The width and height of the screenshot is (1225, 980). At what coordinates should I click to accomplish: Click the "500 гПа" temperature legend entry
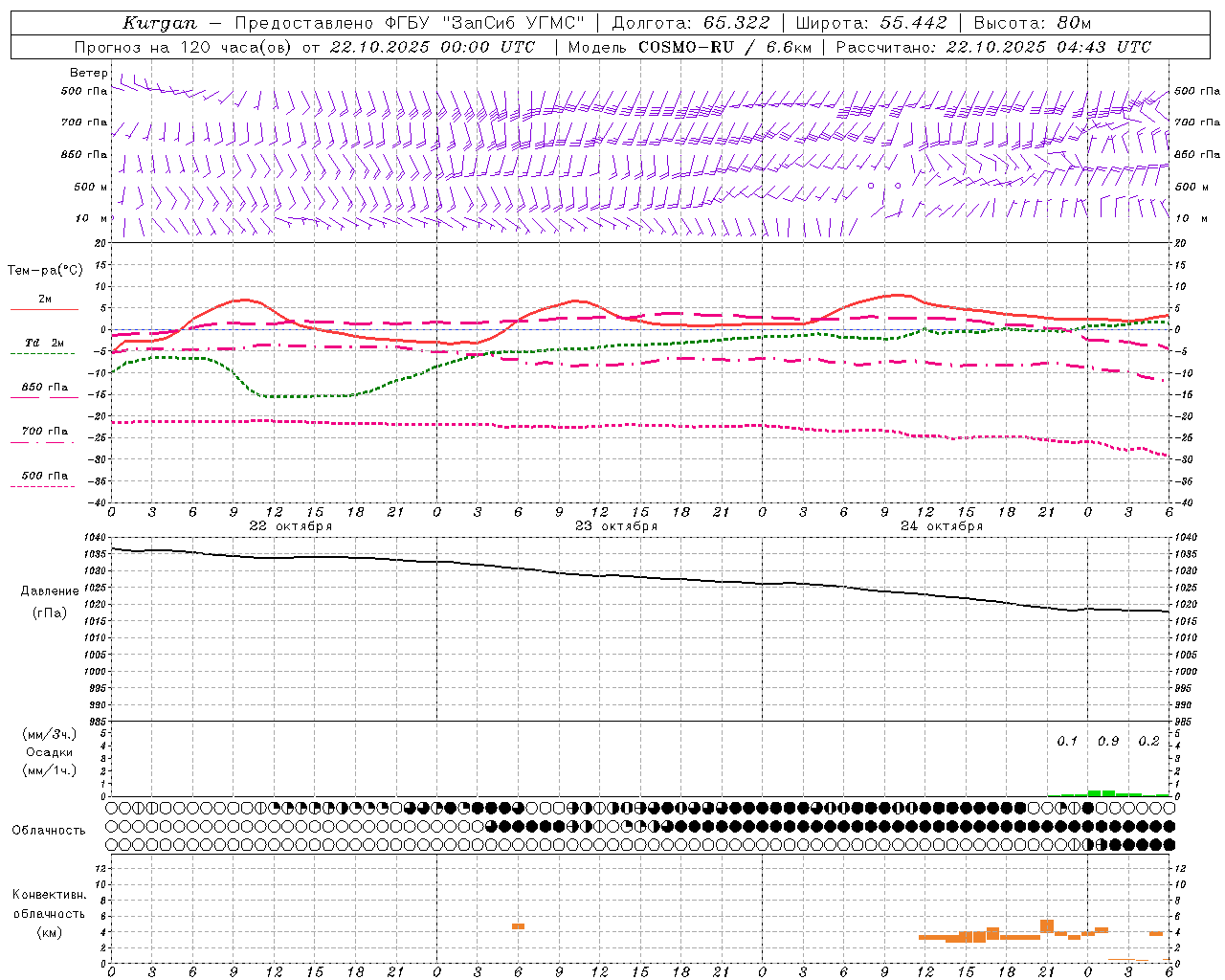tap(44, 476)
